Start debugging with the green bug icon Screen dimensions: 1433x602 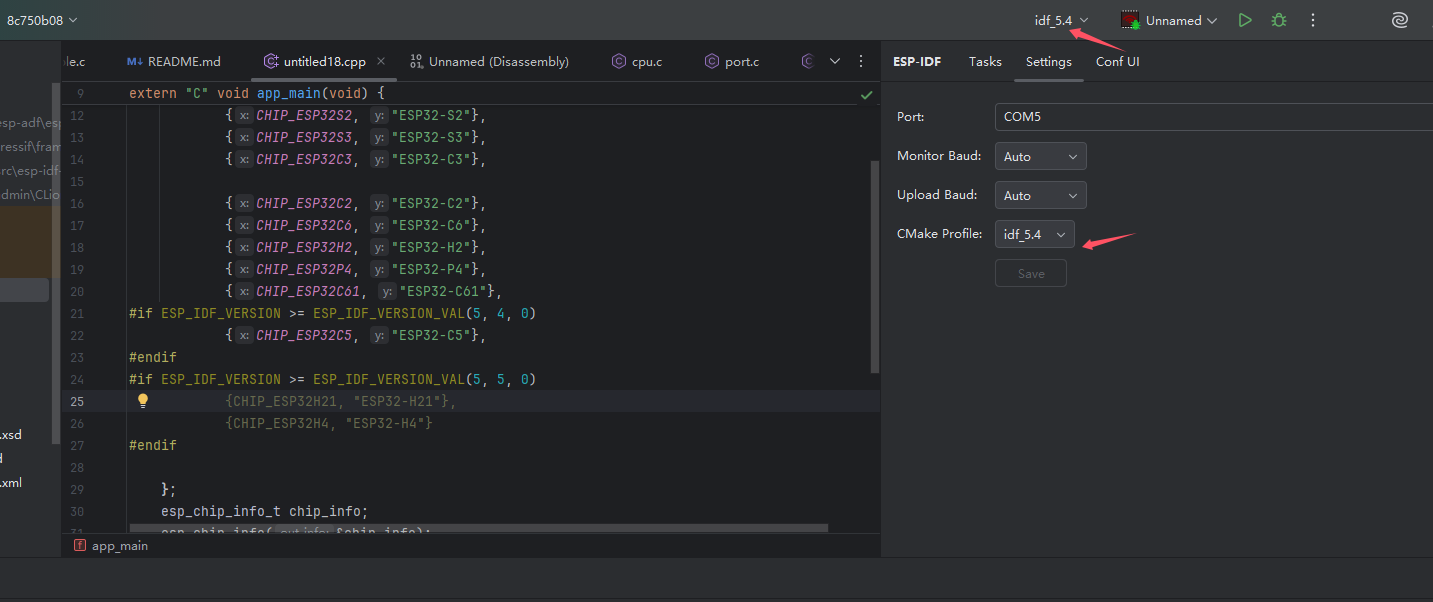[1278, 20]
